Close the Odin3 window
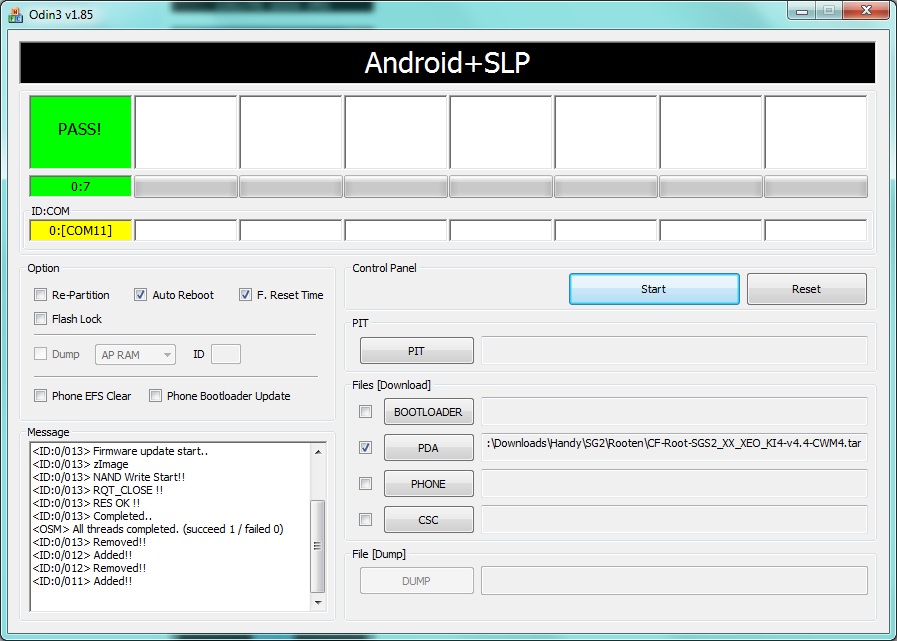The width and height of the screenshot is (897, 641). coord(866,11)
